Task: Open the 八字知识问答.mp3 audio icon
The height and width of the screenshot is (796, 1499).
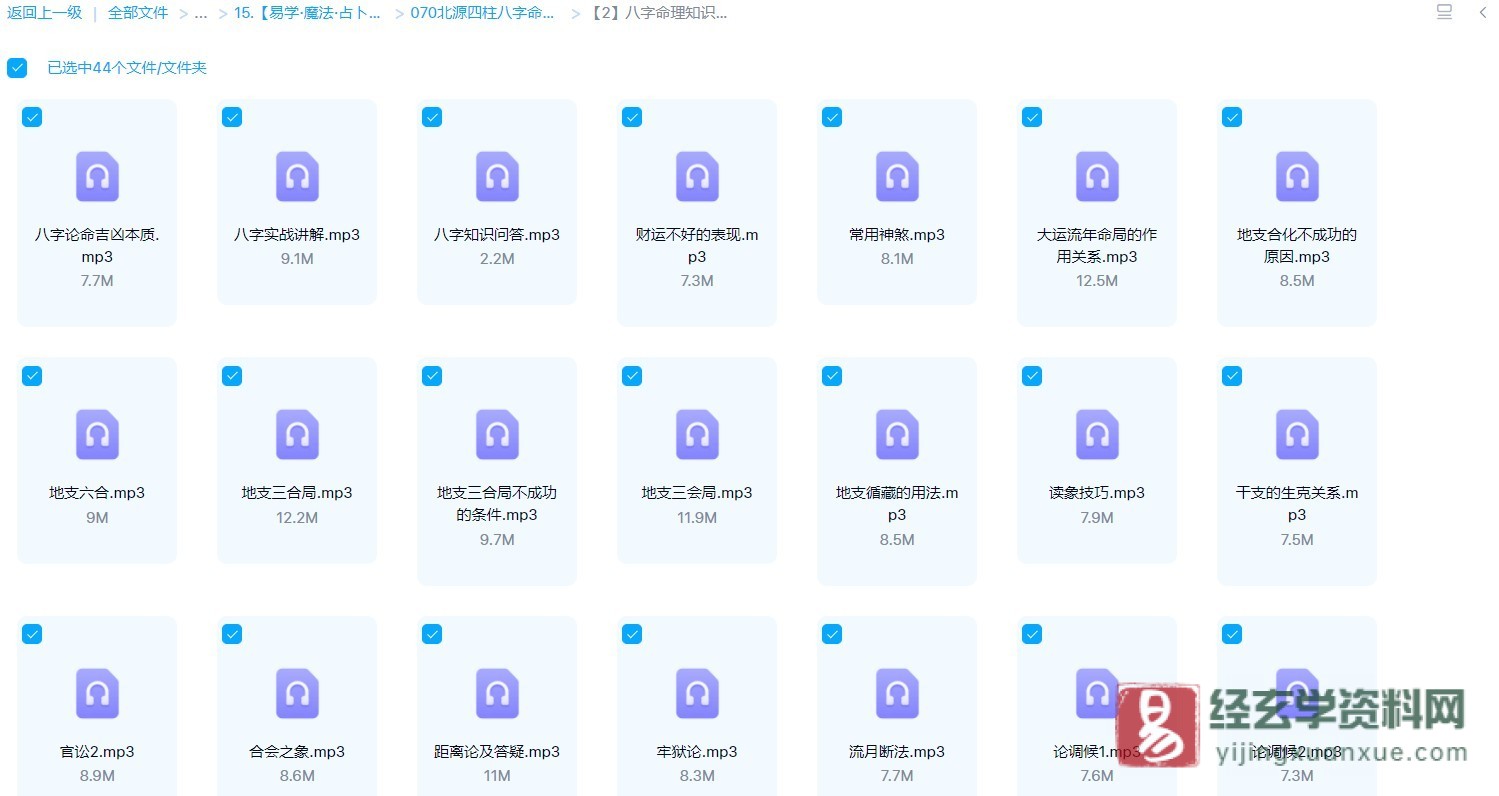Action: pyautogui.click(x=497, y=177)
